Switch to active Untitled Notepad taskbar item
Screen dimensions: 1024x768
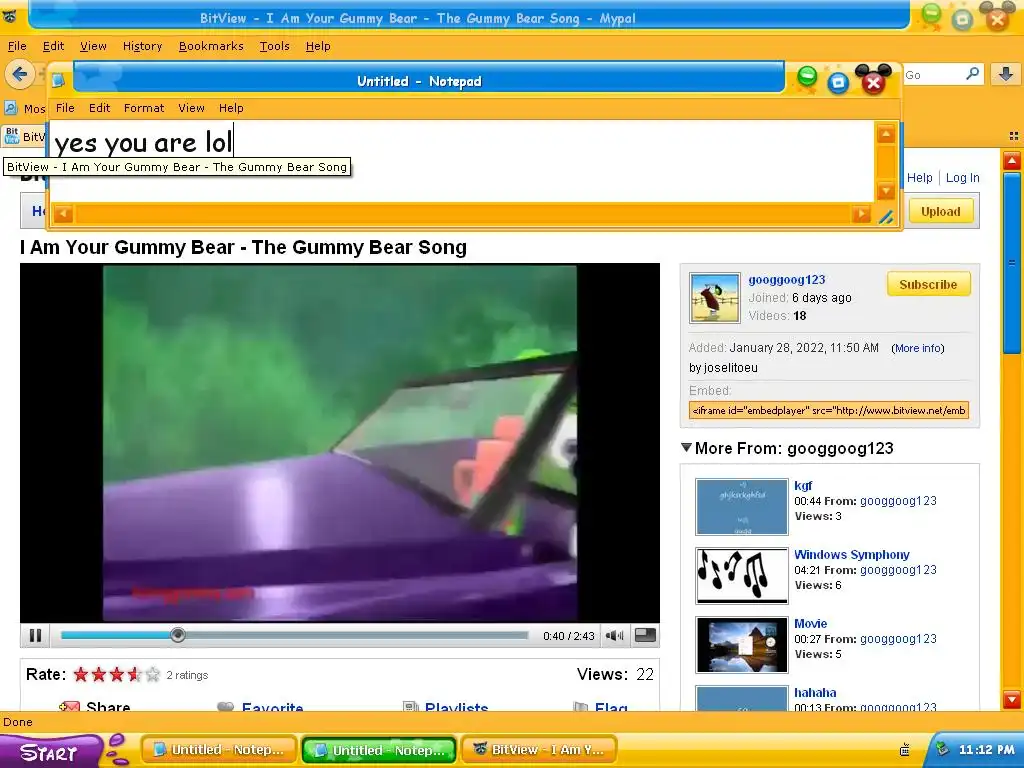[379, 750]
